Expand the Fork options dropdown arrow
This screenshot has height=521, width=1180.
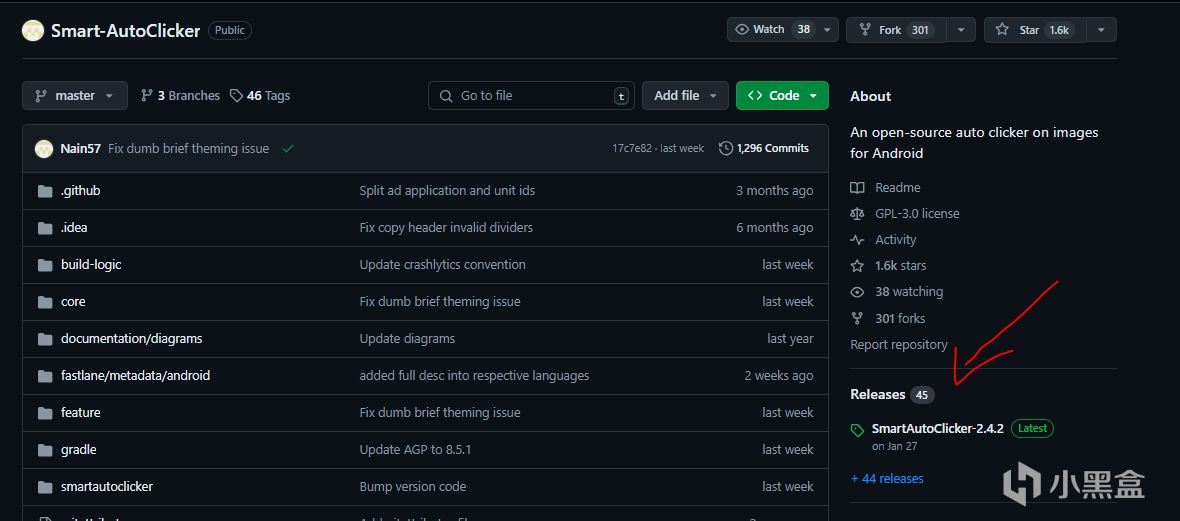[961, 30]
